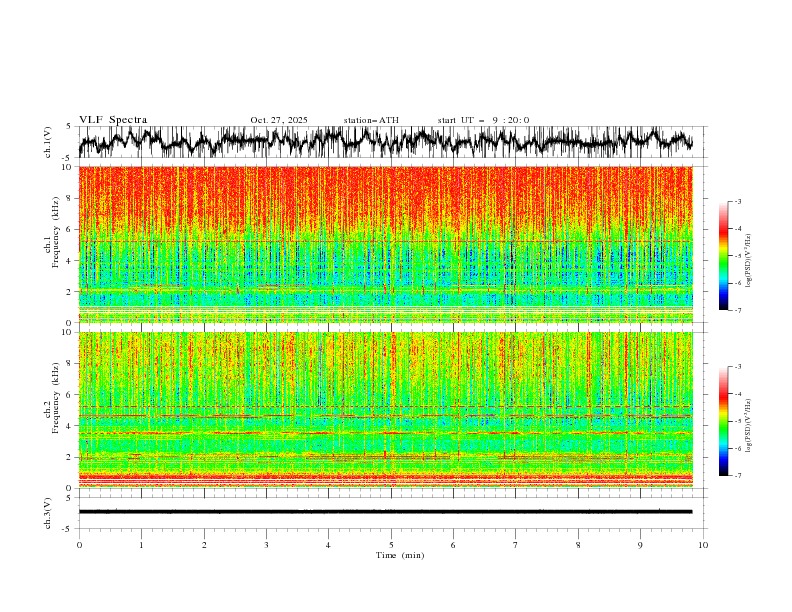Click the "10" tick on the time axis
This screenshot has height=612, width=792.
(x=703, y=545)
